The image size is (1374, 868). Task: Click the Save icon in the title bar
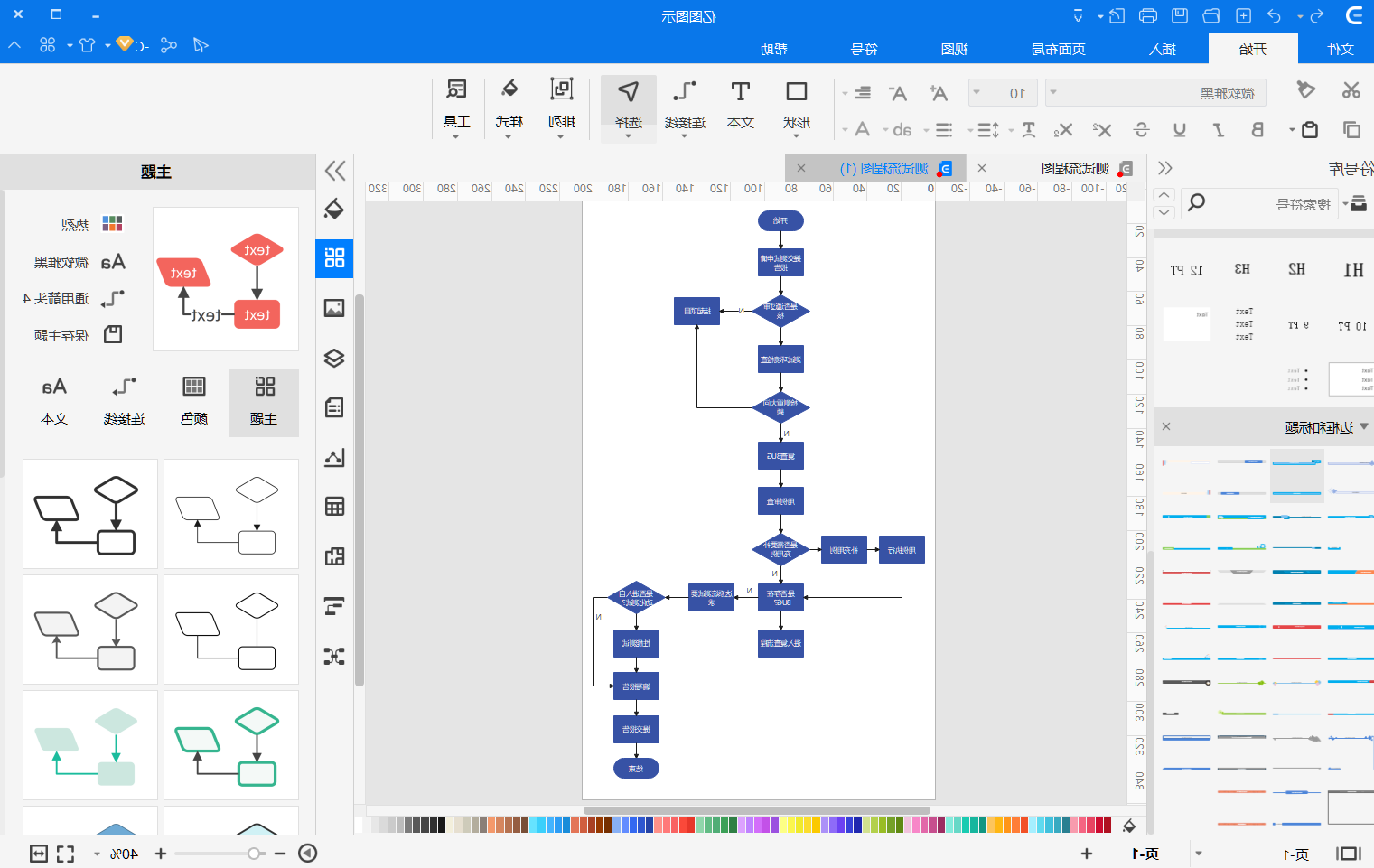[x=1180, y=15]
